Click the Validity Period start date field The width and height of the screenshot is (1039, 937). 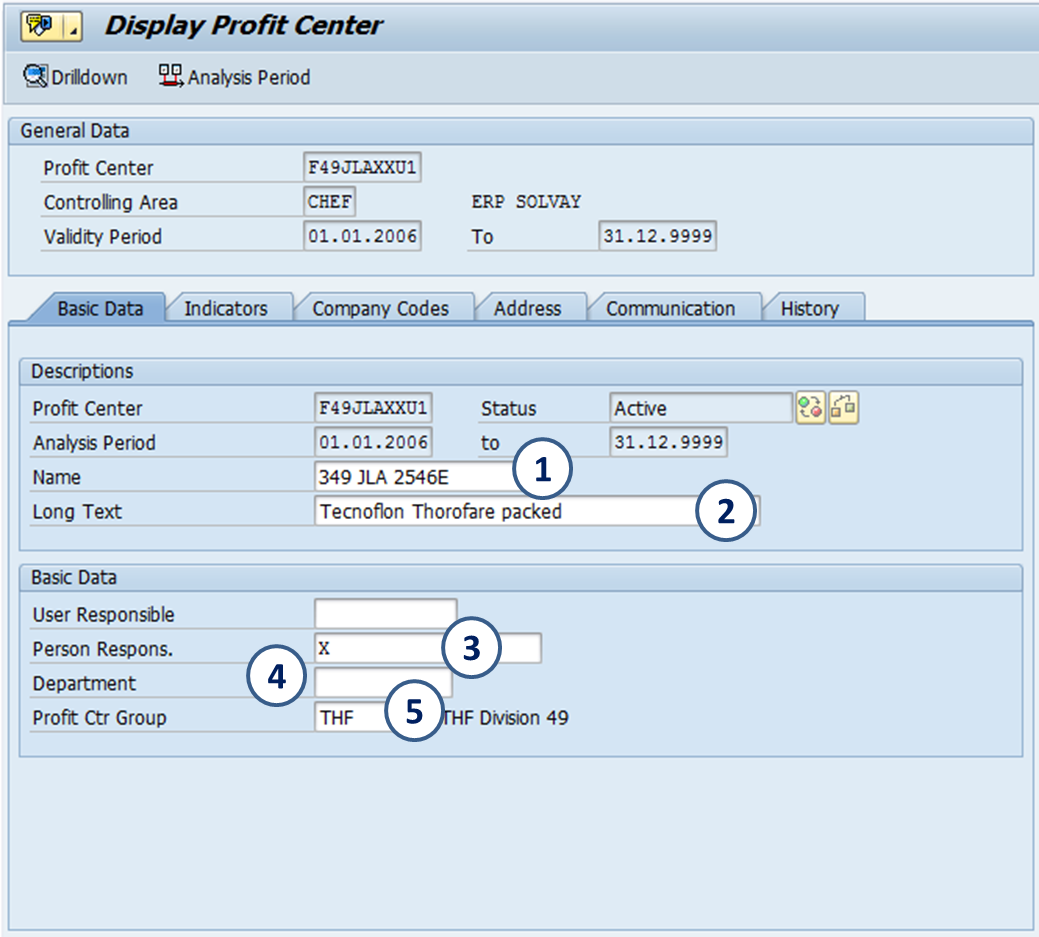click(362, 237)
